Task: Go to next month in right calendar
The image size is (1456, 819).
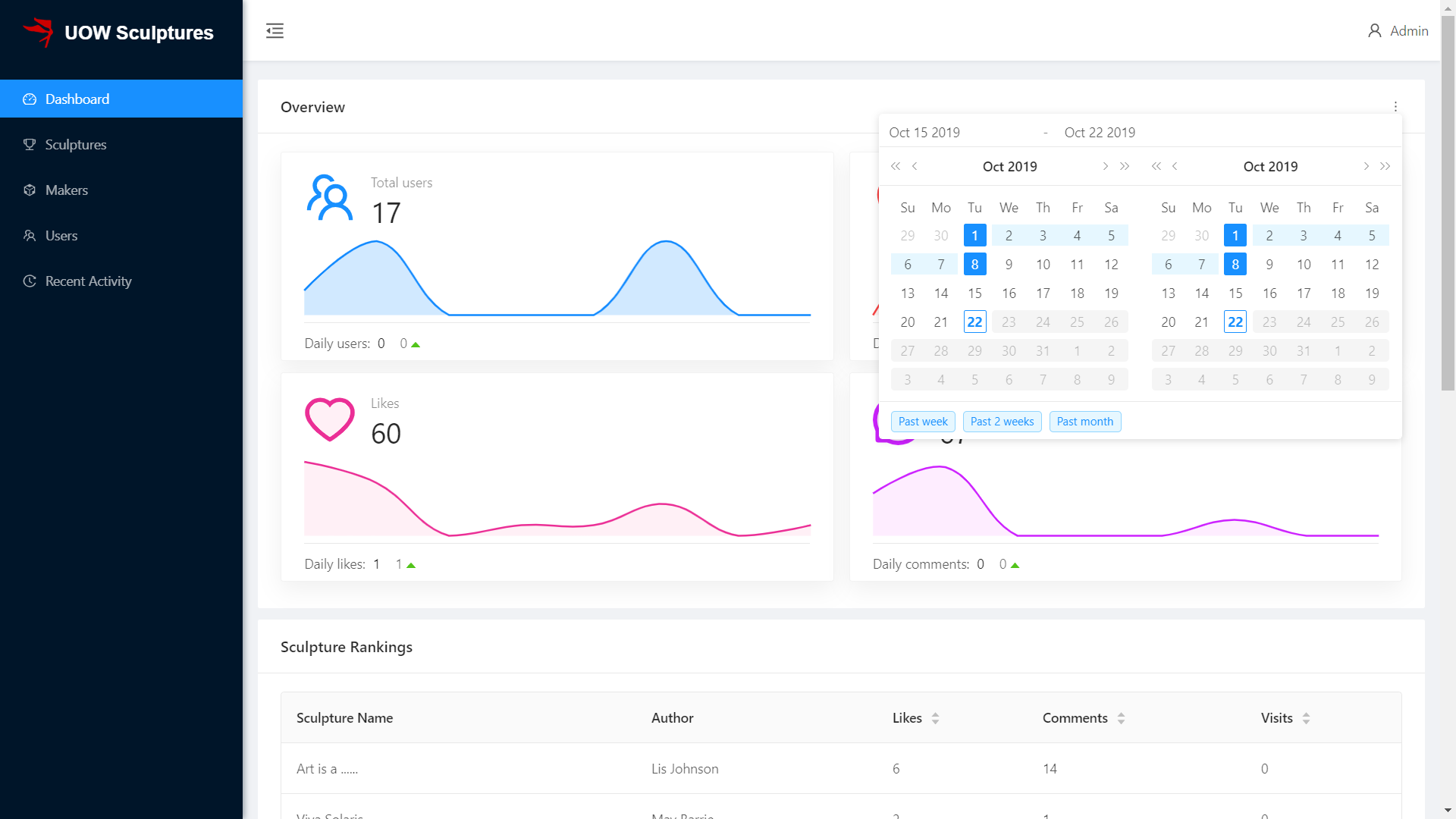Action: tap(1366, 166)
